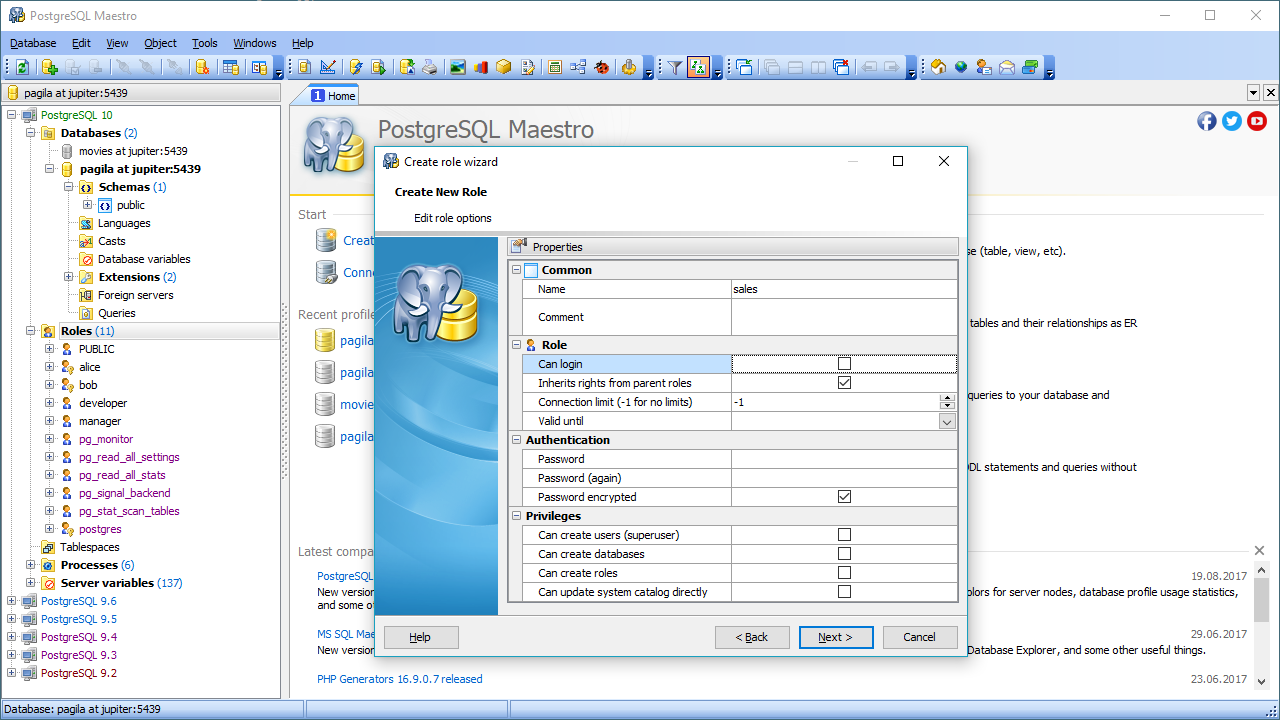
Task: Increase the Connection limit using the stepper
Action: (947, 398)
